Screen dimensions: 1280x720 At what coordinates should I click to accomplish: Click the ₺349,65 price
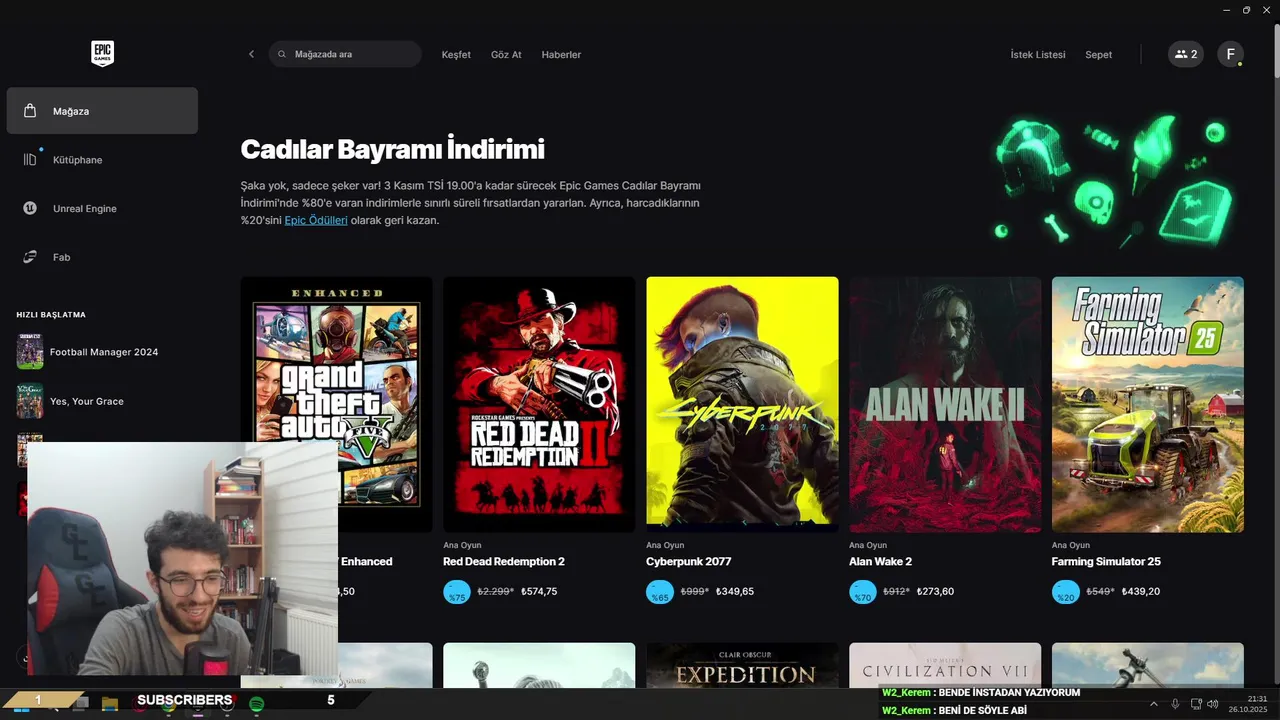(x=735, y=592)
